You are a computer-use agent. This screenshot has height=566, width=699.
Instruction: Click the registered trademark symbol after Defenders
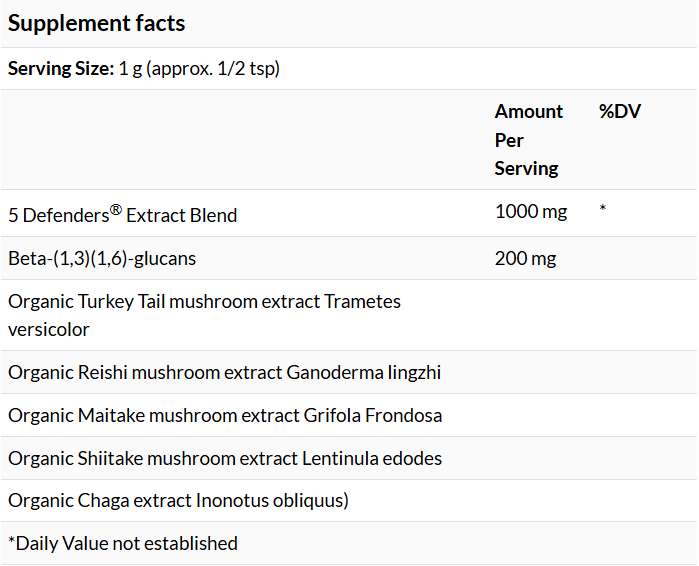[116, 209]
